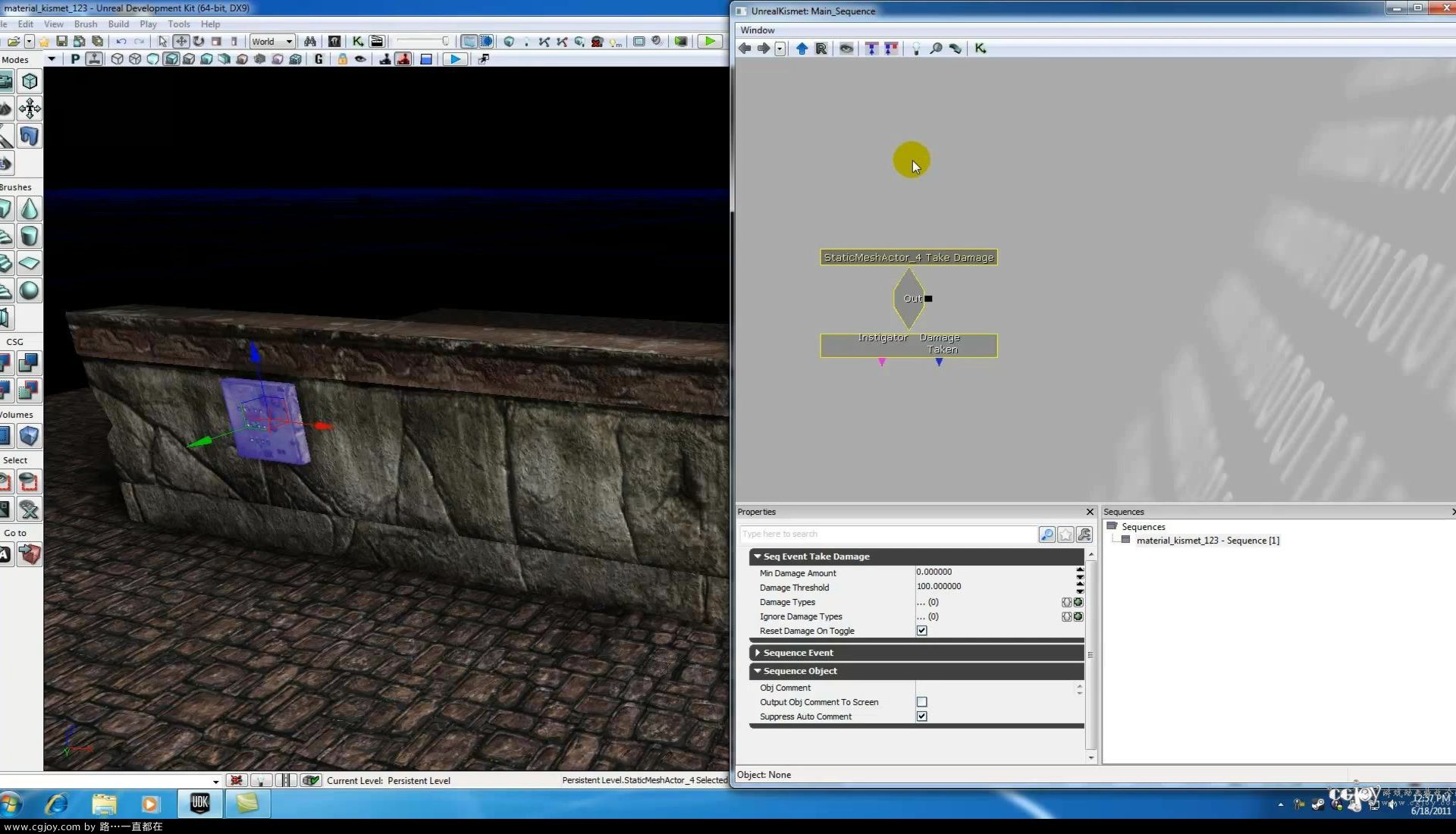The height and width of the screenshot is (834, 1456).
Task: Click the binoculars find actors icon
Action: (x=309, y=42)
